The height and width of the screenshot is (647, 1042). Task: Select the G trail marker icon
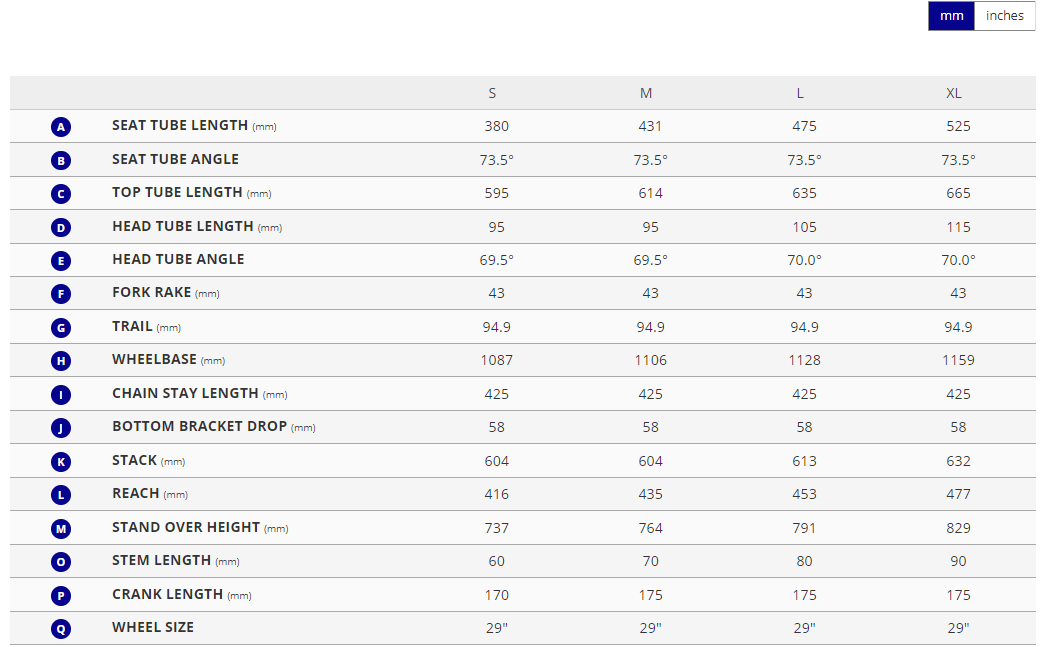[x=61, y=327]
